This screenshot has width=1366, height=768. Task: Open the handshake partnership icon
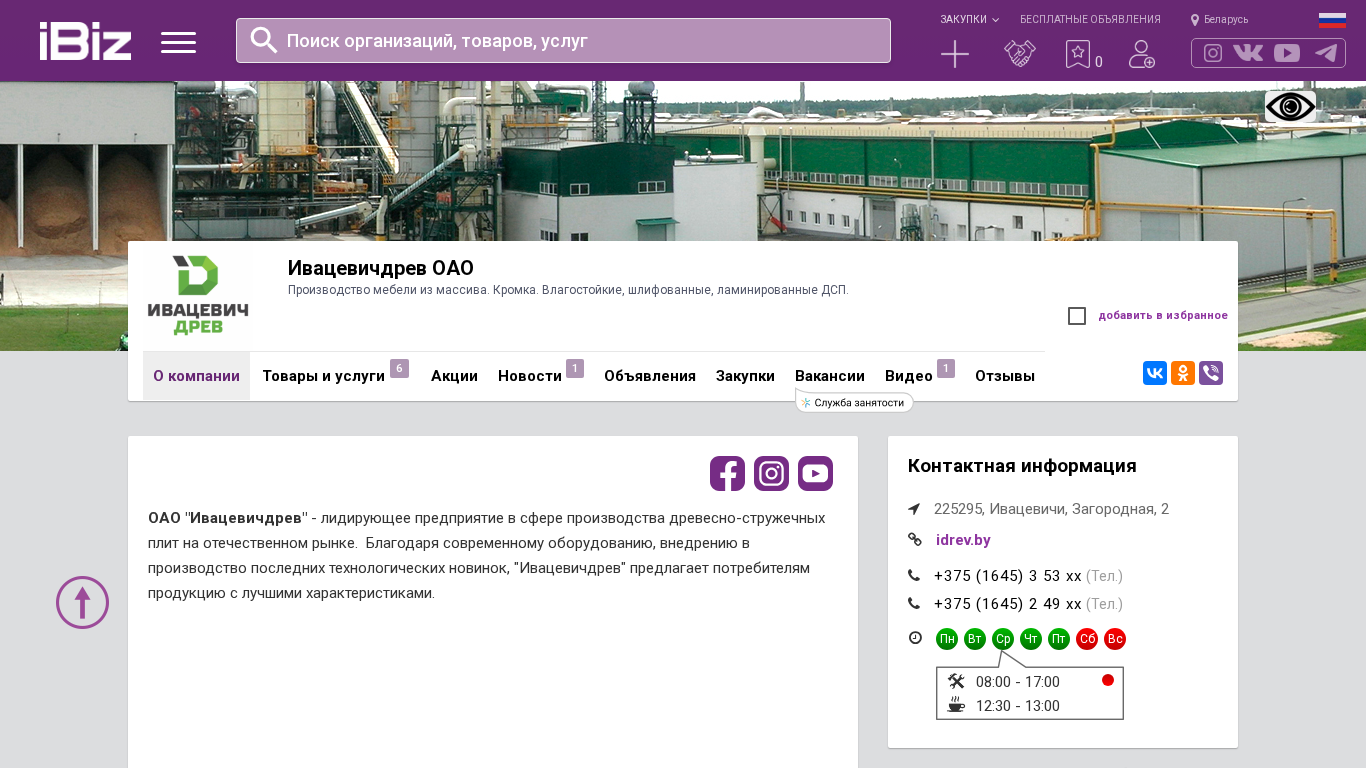1019,54
